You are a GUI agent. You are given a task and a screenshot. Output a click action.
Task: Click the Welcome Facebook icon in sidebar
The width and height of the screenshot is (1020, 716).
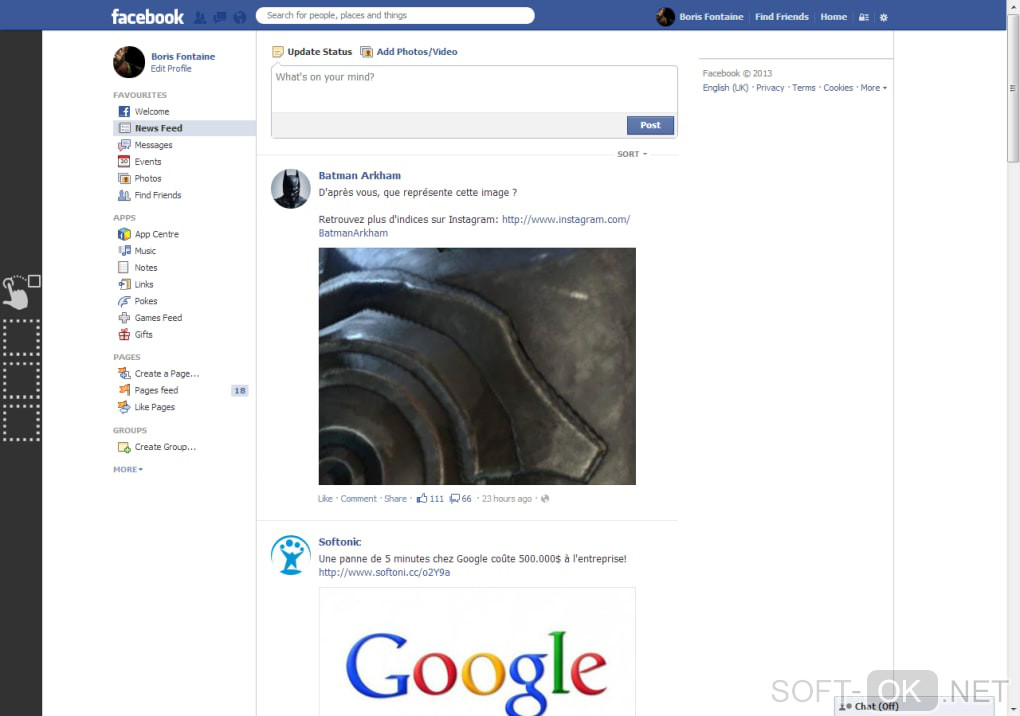pos(124,111)
